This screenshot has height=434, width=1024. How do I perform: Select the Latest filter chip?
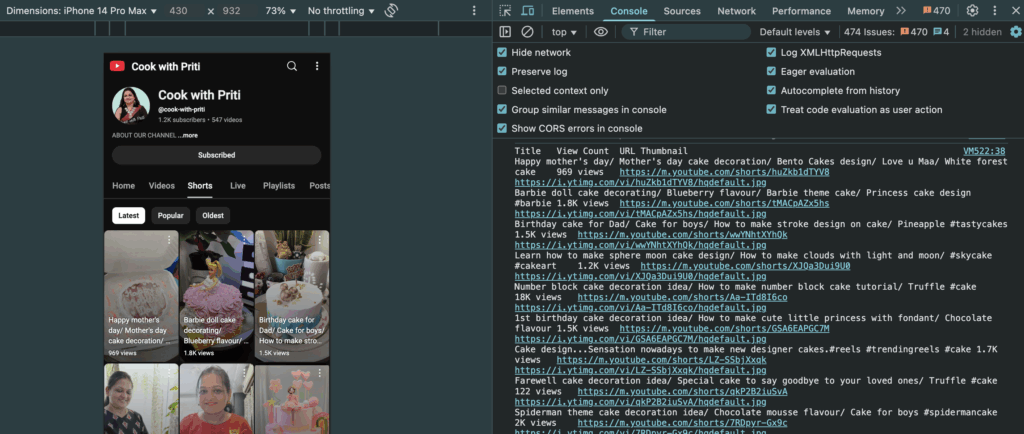[128, 215]
